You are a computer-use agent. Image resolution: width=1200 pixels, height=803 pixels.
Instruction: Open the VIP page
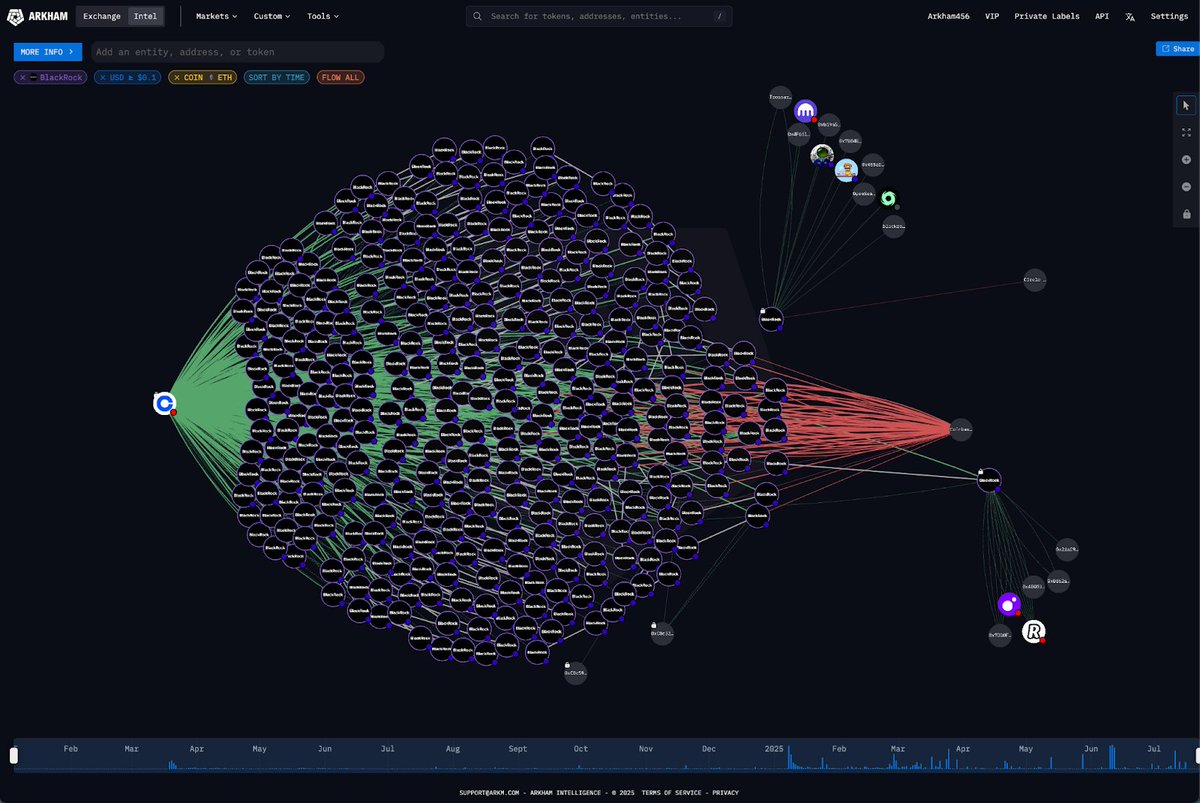click(992, 16)
